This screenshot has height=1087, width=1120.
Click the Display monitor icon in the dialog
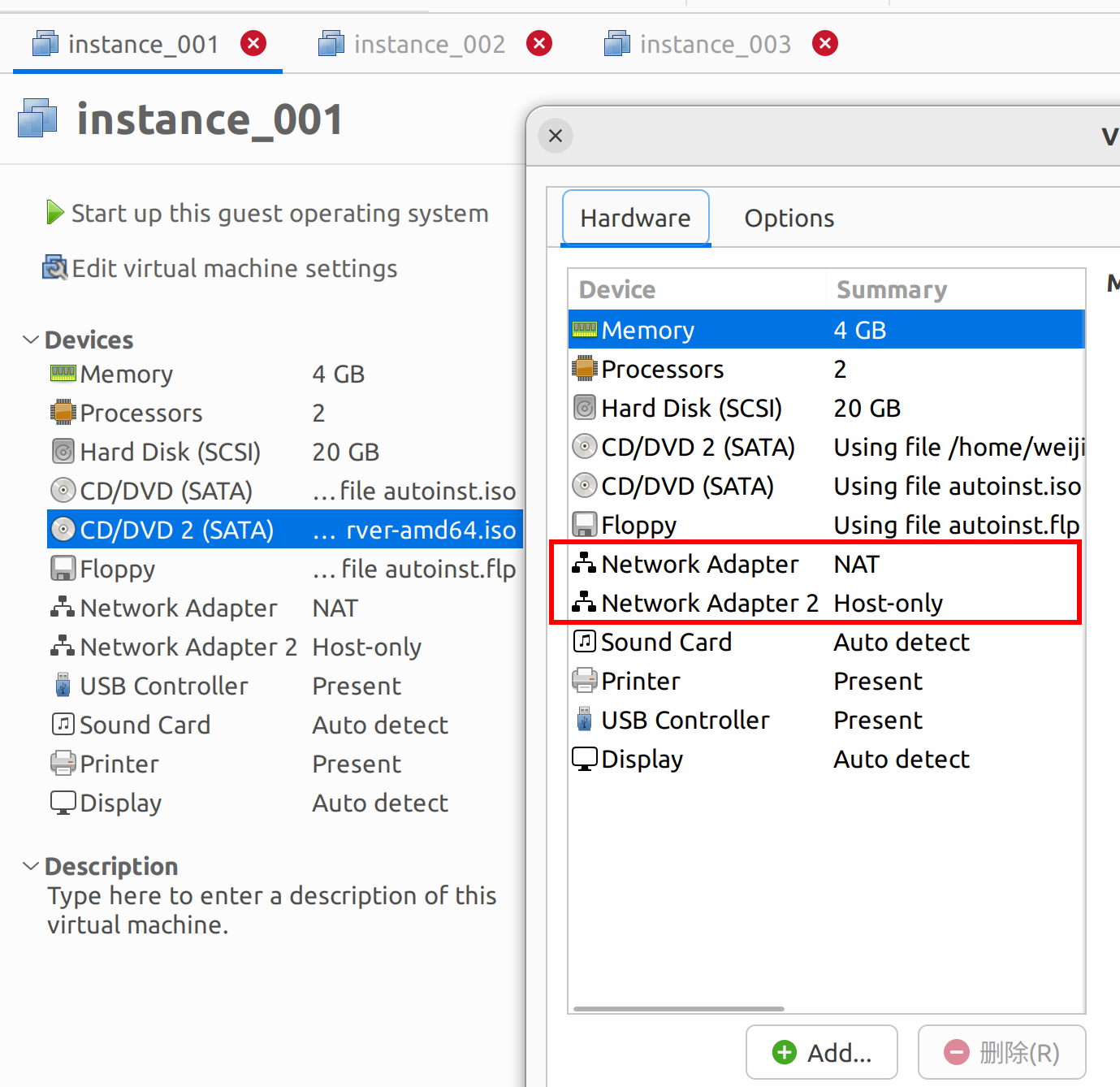pyautogui.click(x=584, y=759)
